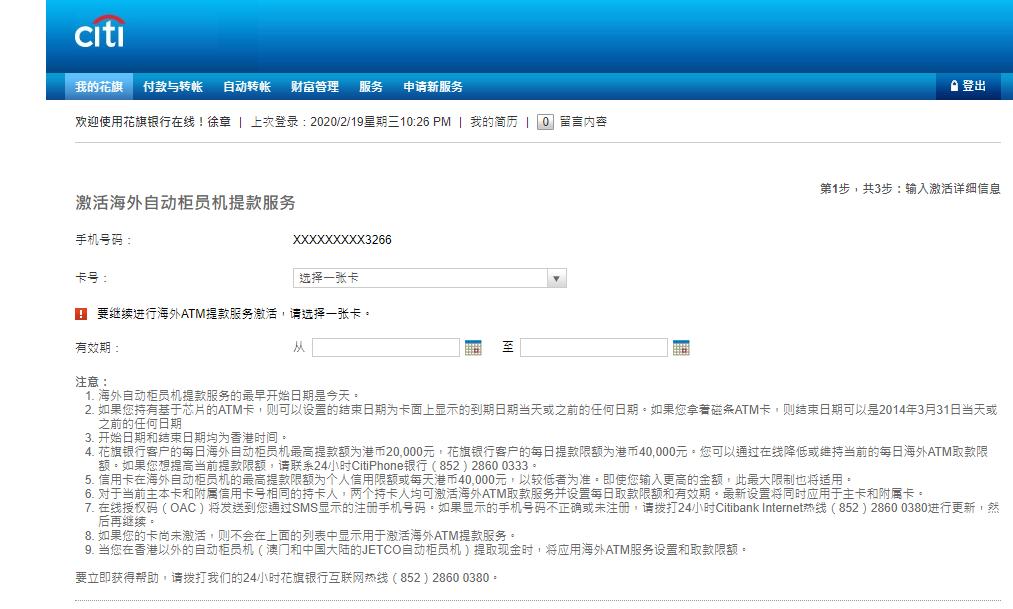
Task: Focus the 至 end date field
Action: coord(594,347)
